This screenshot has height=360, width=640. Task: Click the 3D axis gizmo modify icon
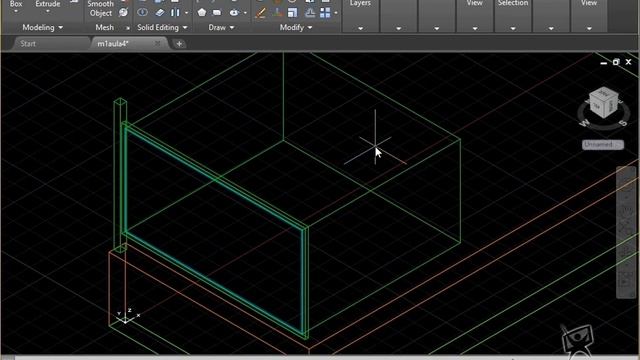(278, 13)
